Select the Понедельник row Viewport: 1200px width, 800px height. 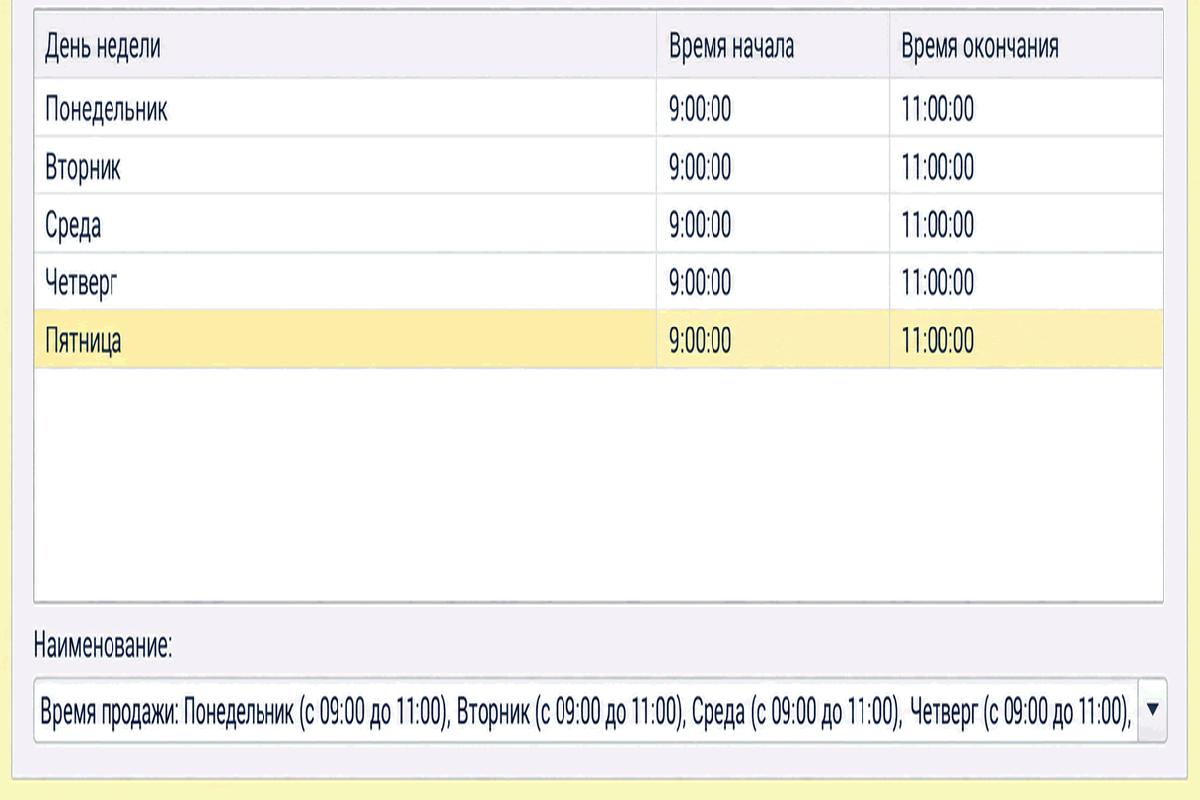[598, 108]
